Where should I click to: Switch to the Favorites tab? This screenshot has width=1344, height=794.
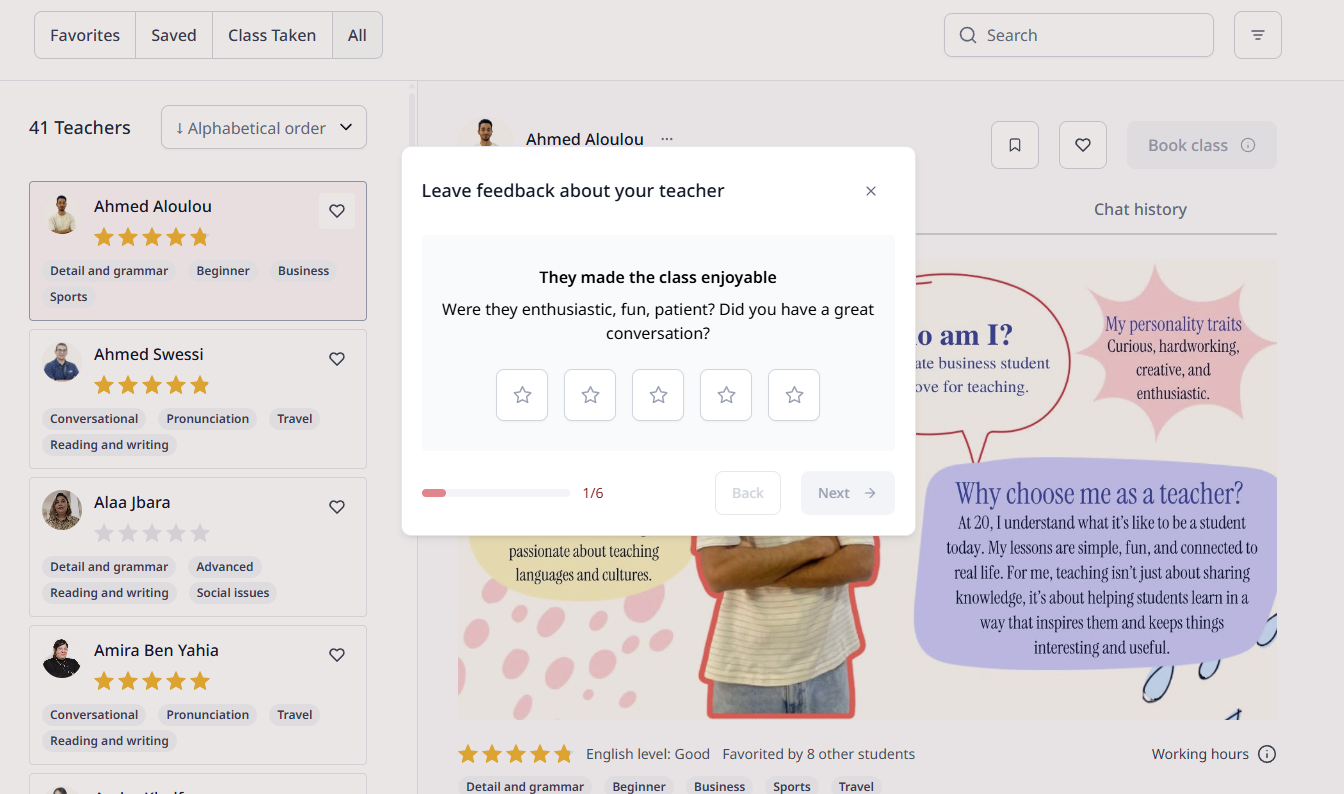[x=85, y=35]
